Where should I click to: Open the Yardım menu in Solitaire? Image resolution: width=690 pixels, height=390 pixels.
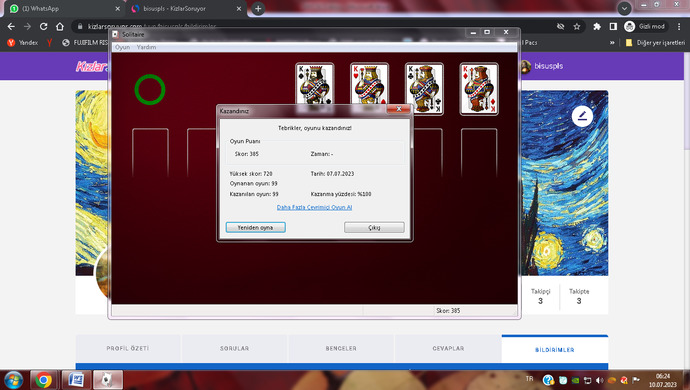pyautogui.click(x=146, y=47)
